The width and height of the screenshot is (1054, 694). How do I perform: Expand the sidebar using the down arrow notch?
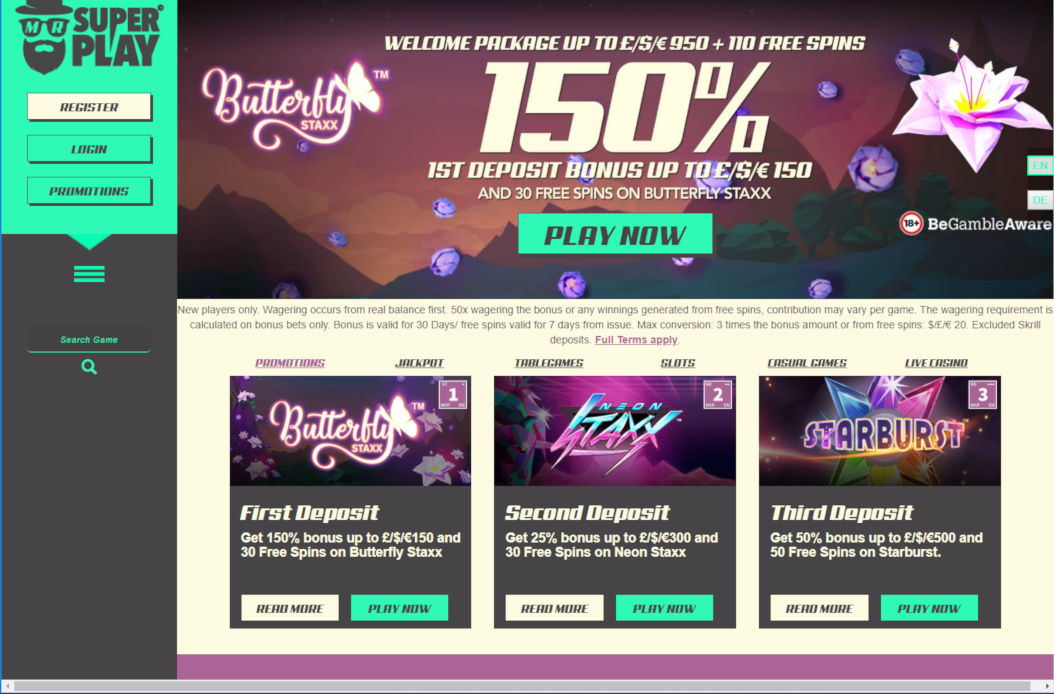tap(89, 241)
